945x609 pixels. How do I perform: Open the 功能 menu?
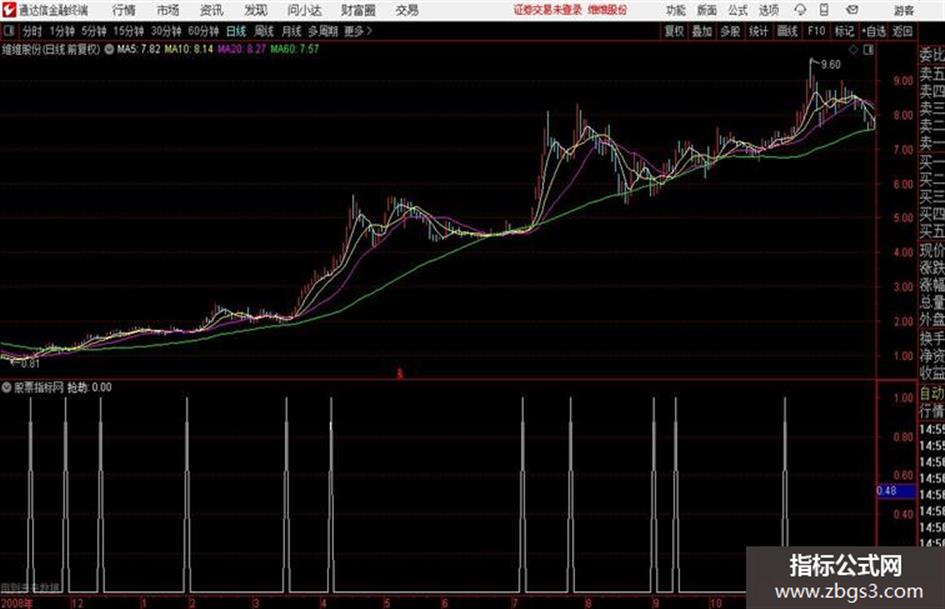676,10
